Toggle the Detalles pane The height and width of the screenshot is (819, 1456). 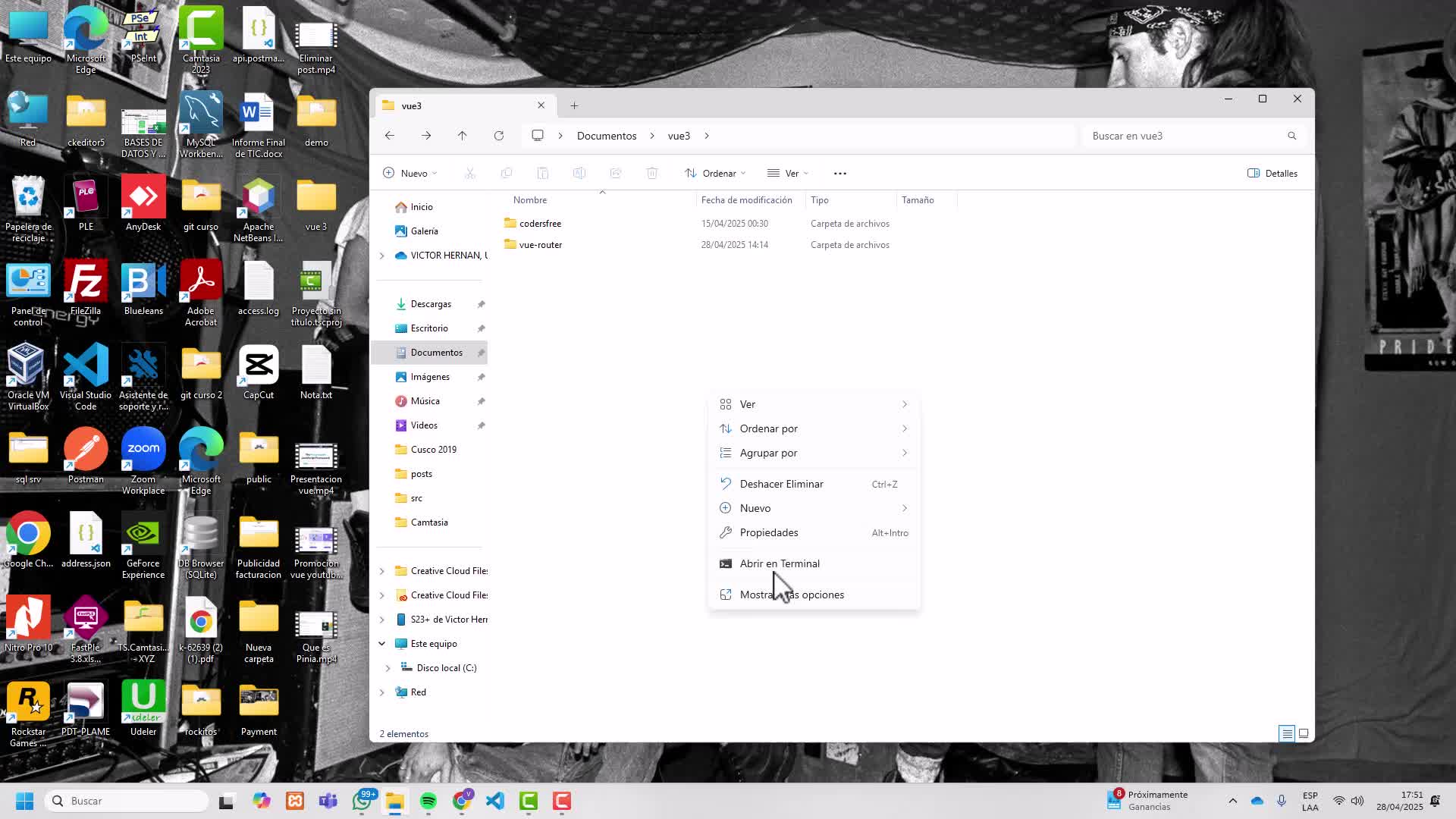(1272, 174)
